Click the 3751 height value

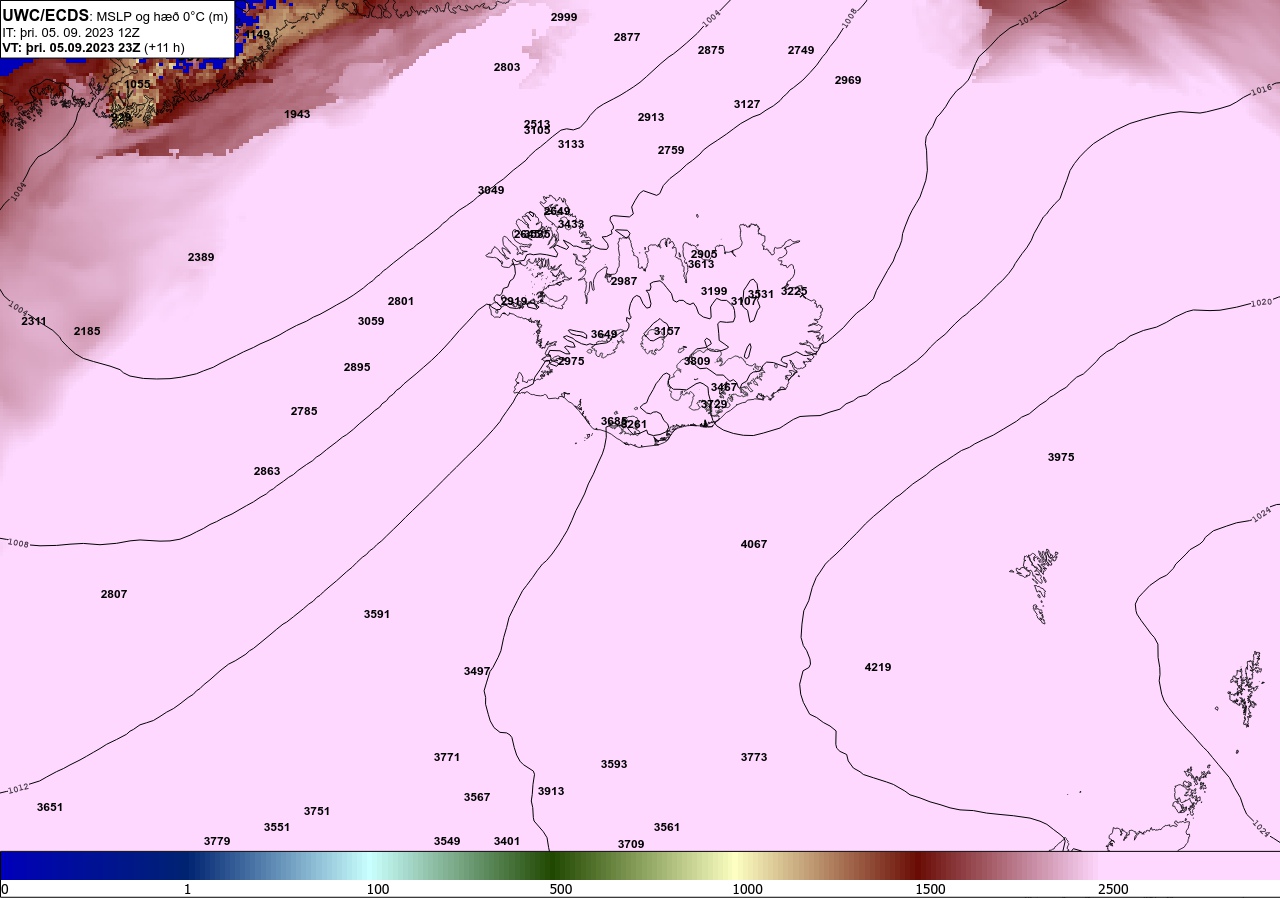[317, 811]
